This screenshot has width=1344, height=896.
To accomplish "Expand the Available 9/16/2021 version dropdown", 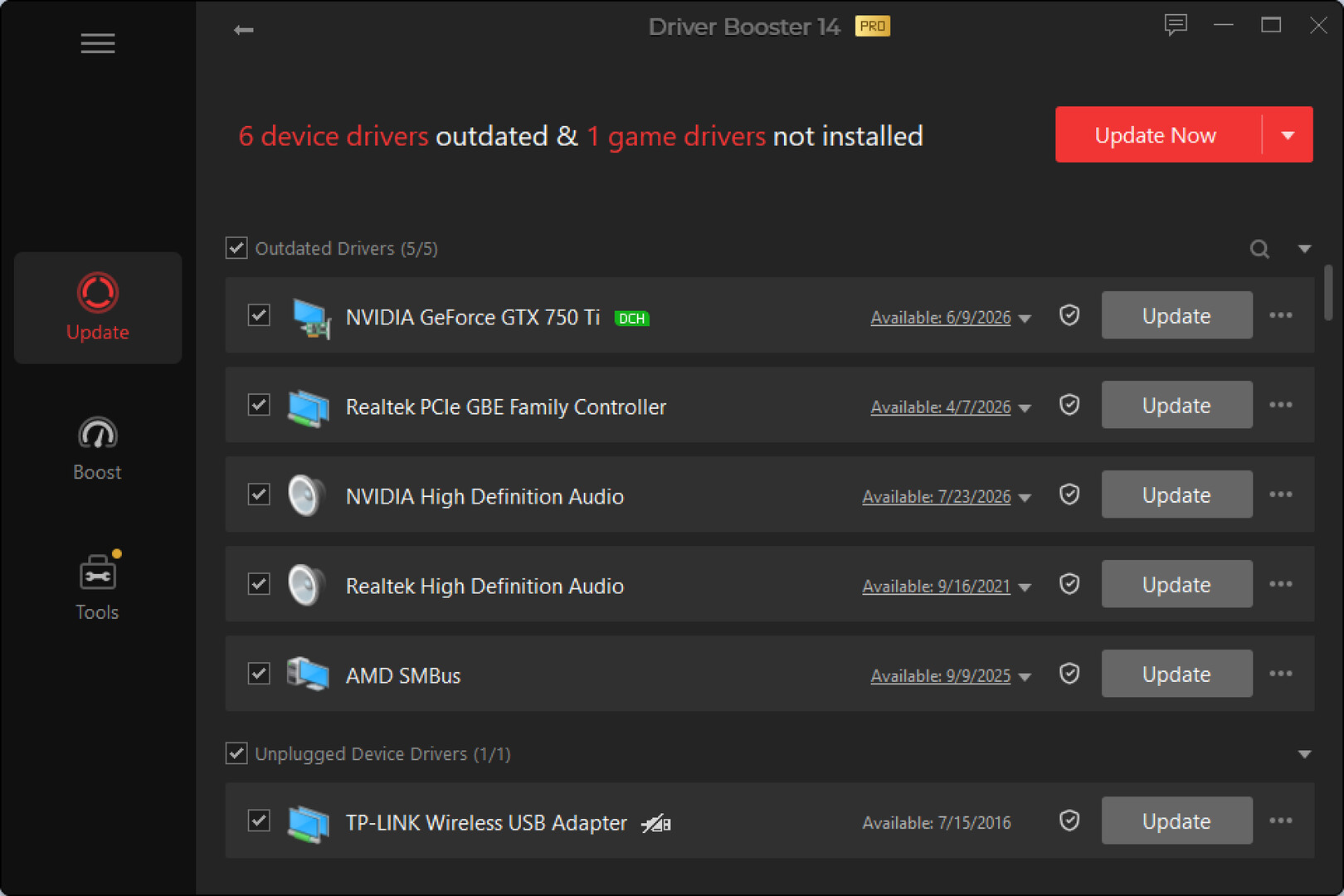I will click(1025, 587).
